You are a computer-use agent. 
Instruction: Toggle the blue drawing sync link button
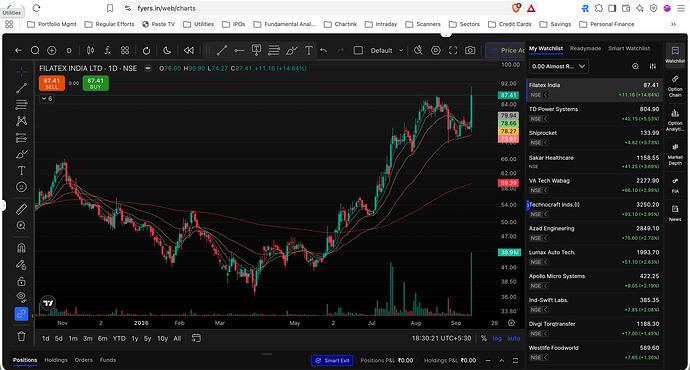click(21, 314)
